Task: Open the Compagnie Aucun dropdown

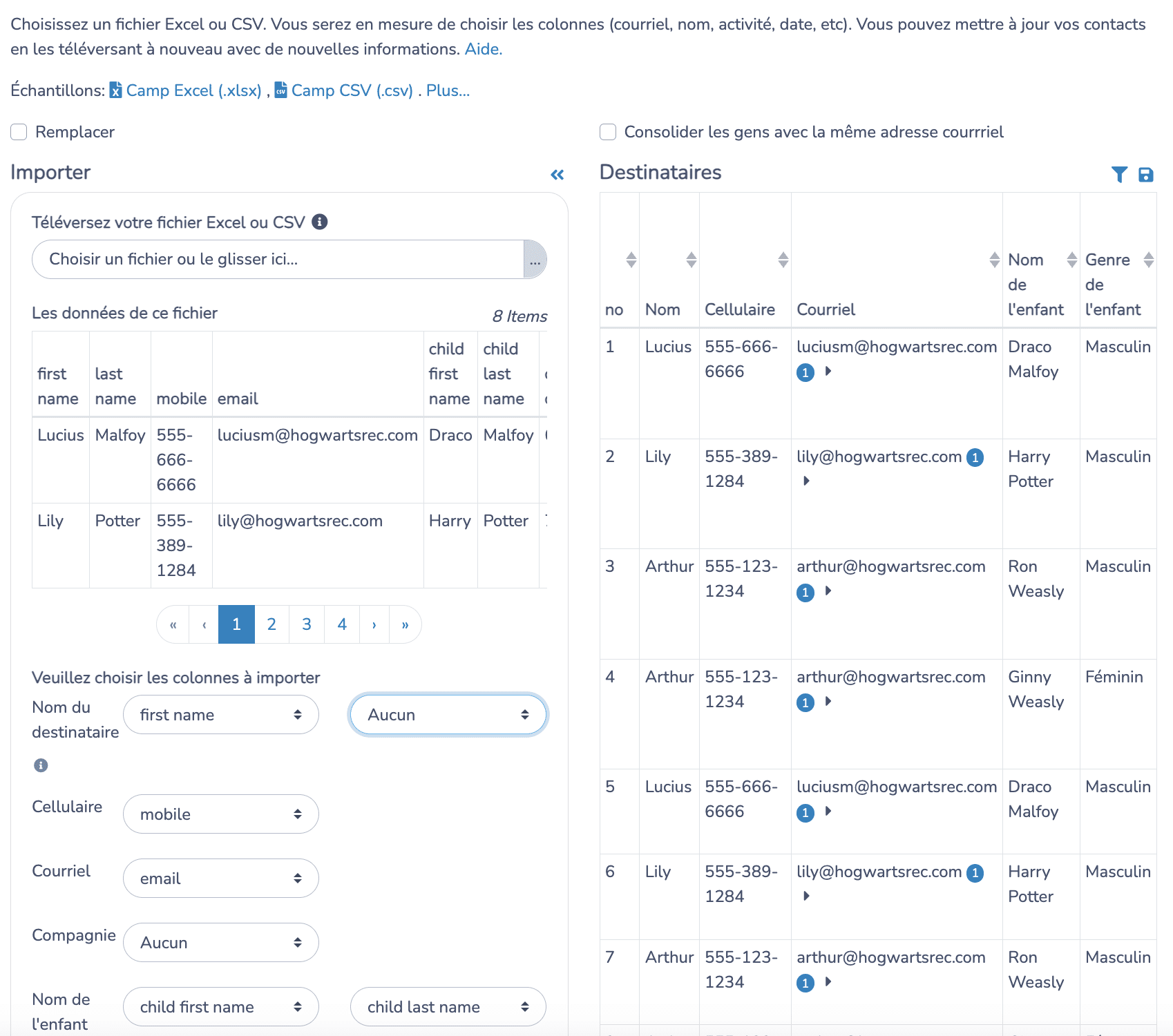Action: pyautogui.click(x=221, y=943)
